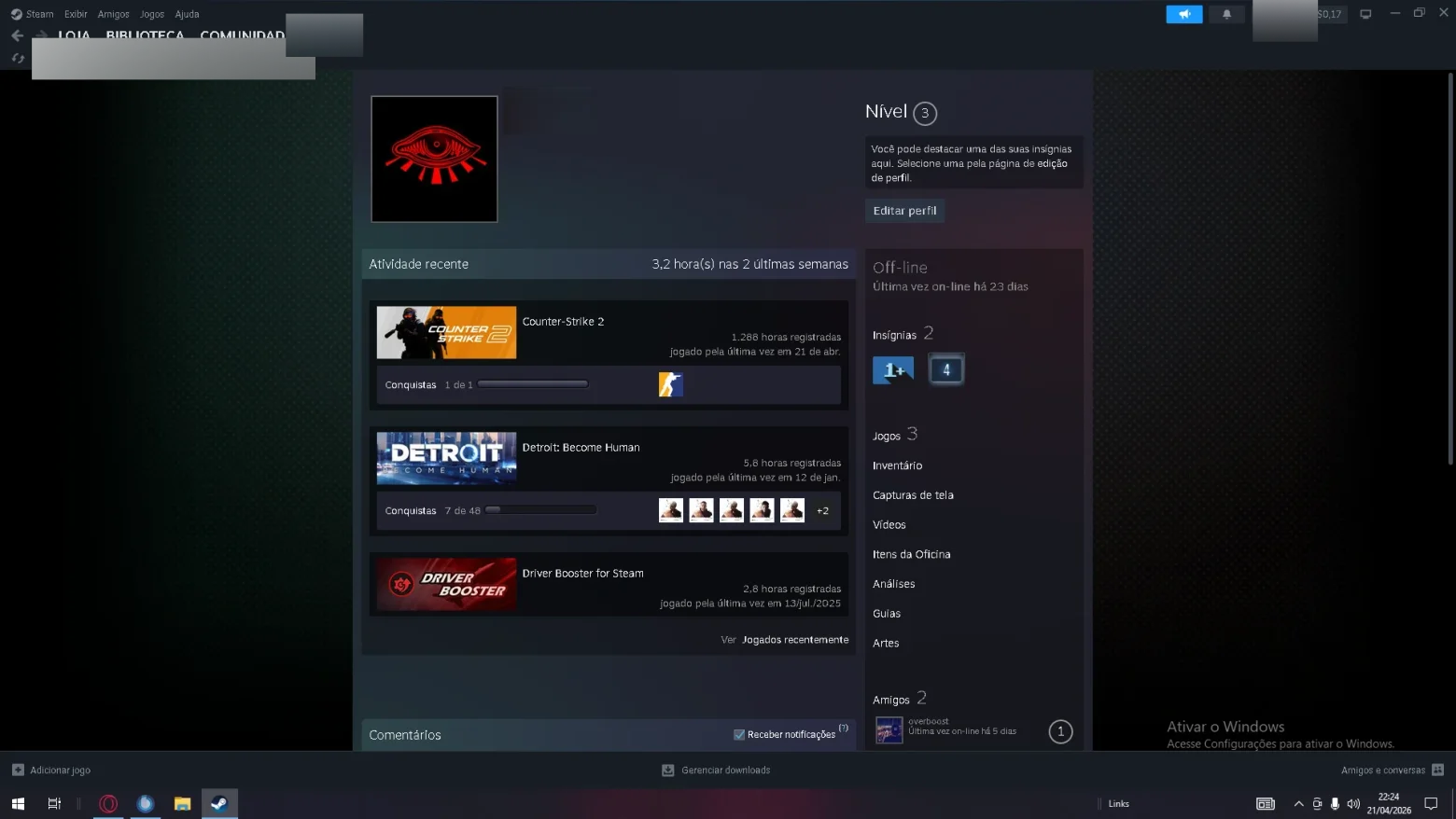The width and height of the screenshot is (1456, 819).
Task: Click friend overboost's level 1 circle
Action: pyautogui.click(x=1060, y=731)
